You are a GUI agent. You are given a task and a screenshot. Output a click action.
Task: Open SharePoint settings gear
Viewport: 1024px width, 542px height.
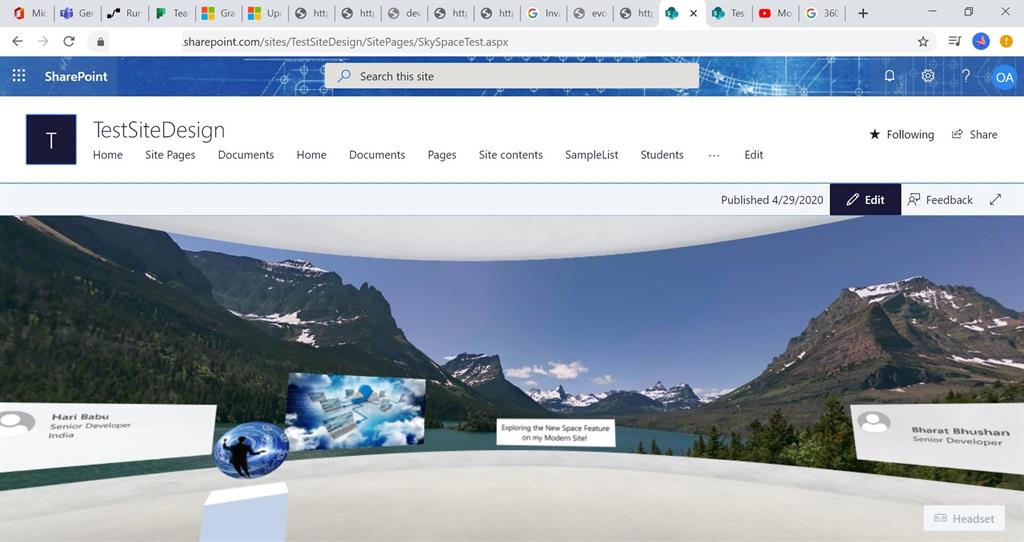click(x=927, y=76)
